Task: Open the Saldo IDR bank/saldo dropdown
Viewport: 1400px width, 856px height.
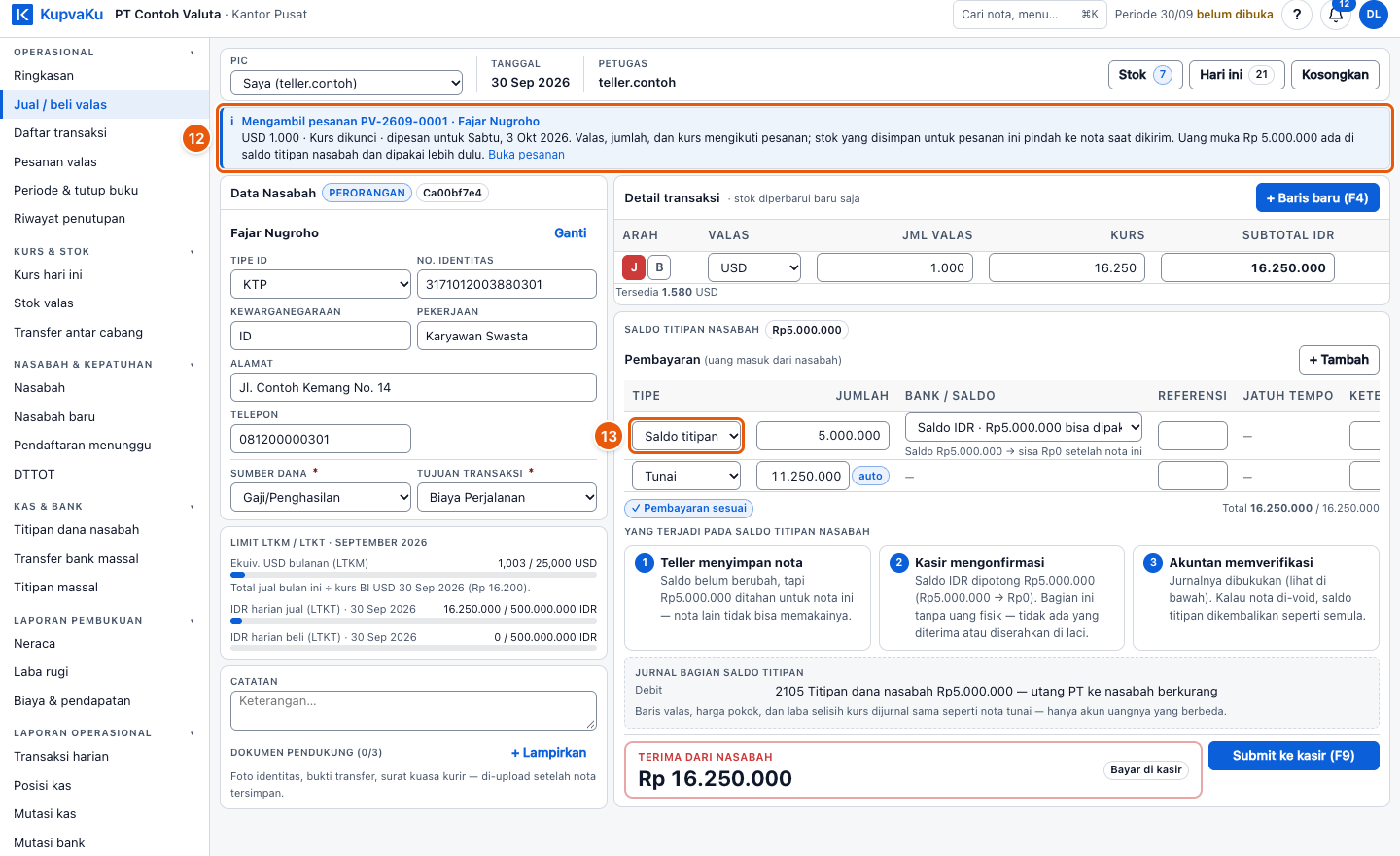Action: click(x=1024, y=427)
